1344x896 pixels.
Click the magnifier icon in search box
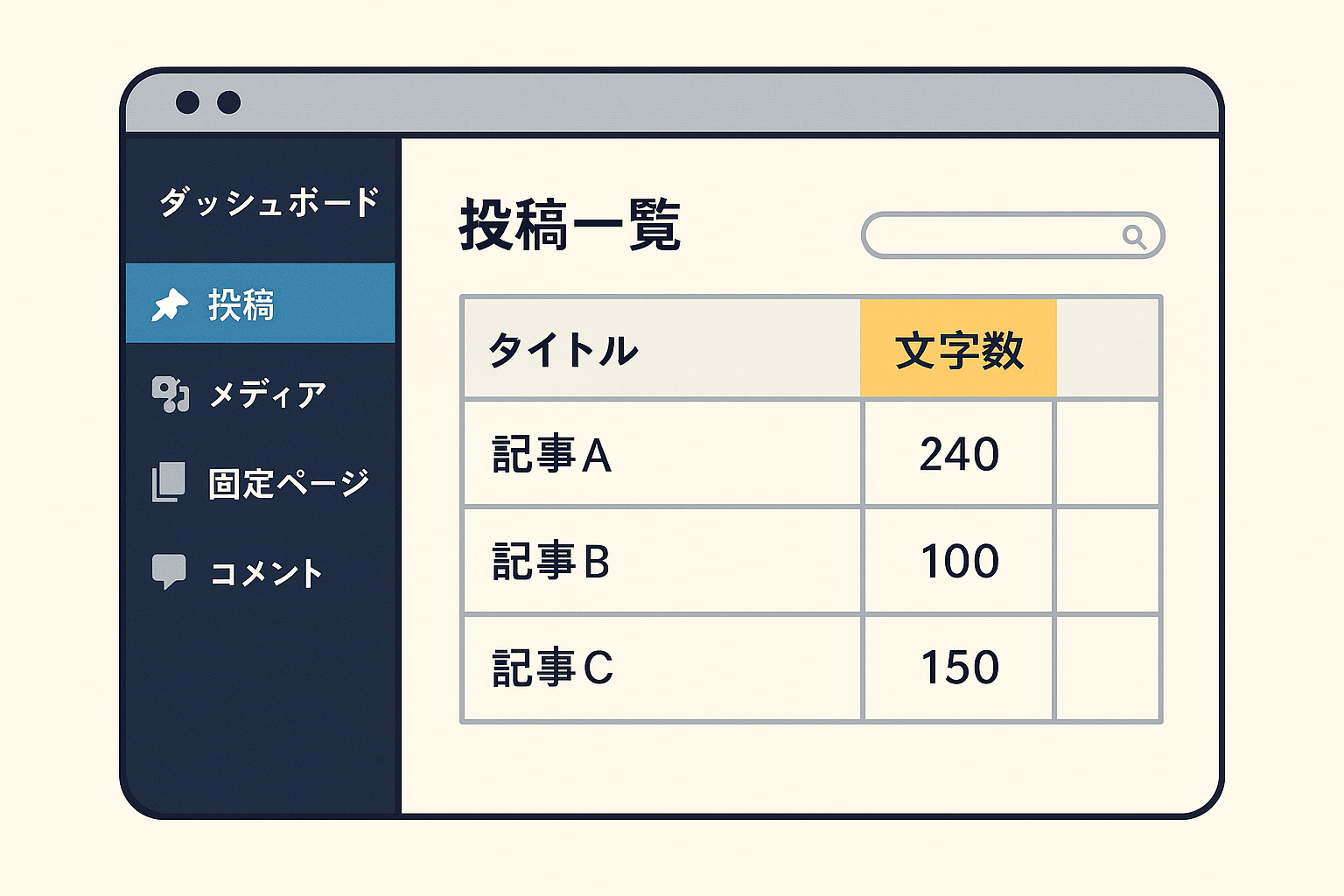(1134, 236)
